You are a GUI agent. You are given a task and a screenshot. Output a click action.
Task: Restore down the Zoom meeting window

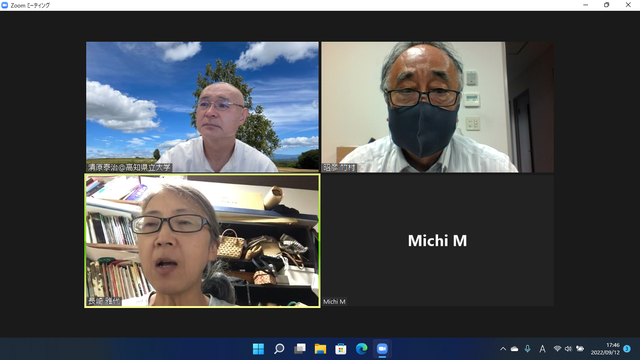(607, 5)
